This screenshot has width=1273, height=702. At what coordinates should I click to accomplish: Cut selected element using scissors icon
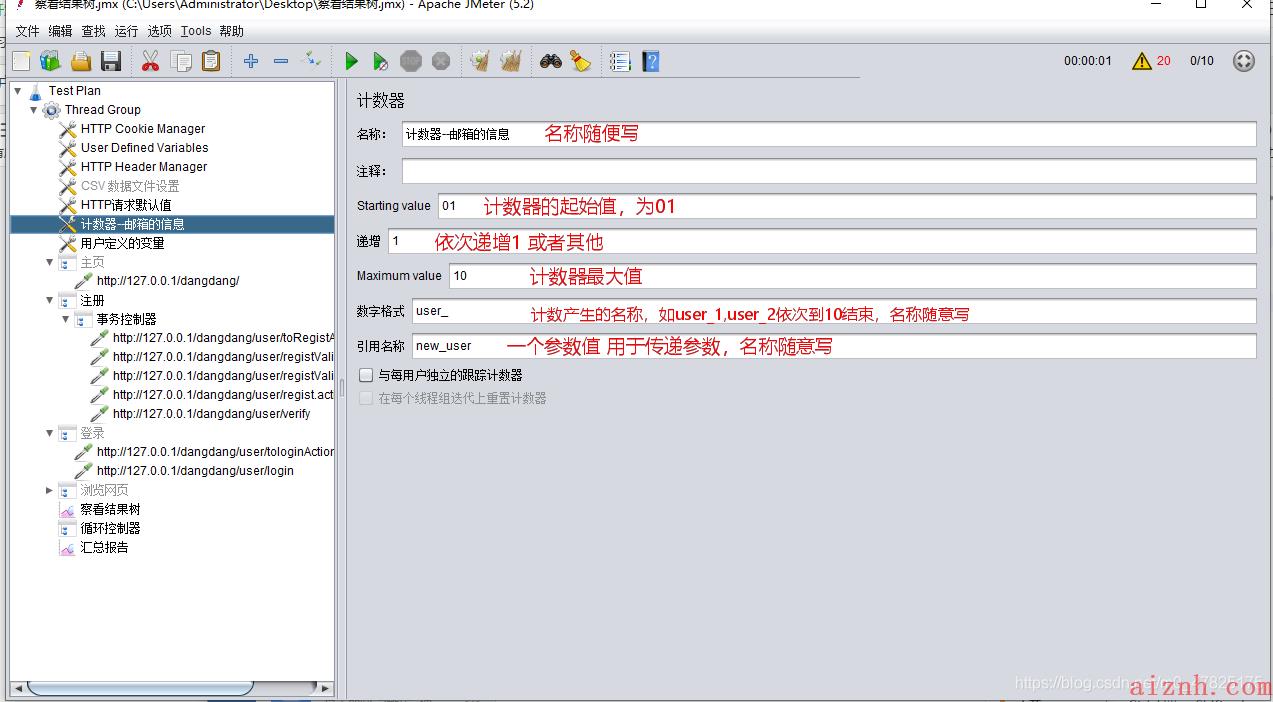tap(150, 61)
